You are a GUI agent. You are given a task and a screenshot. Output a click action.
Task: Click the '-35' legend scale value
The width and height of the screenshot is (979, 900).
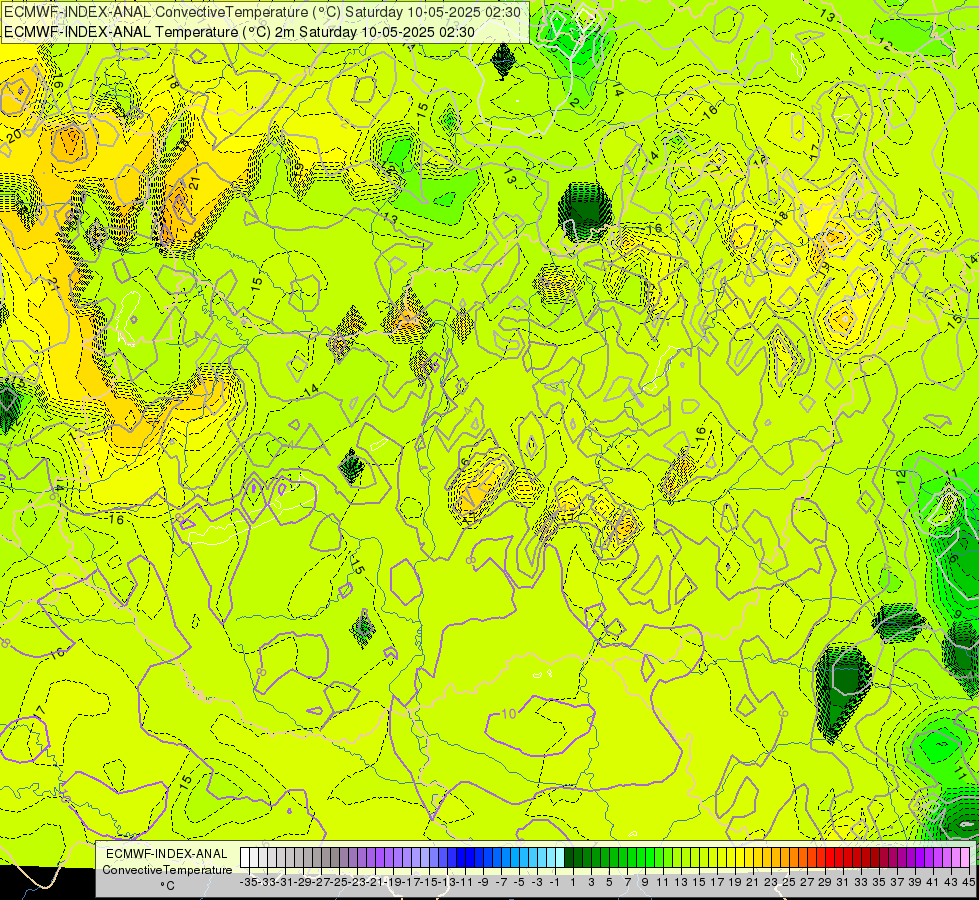(x=248, y=882)
